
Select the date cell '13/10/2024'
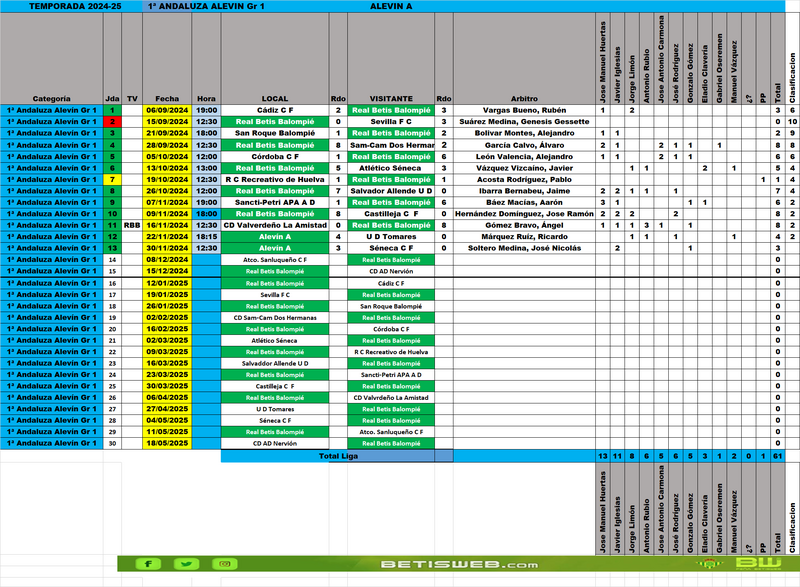[167, 168]
